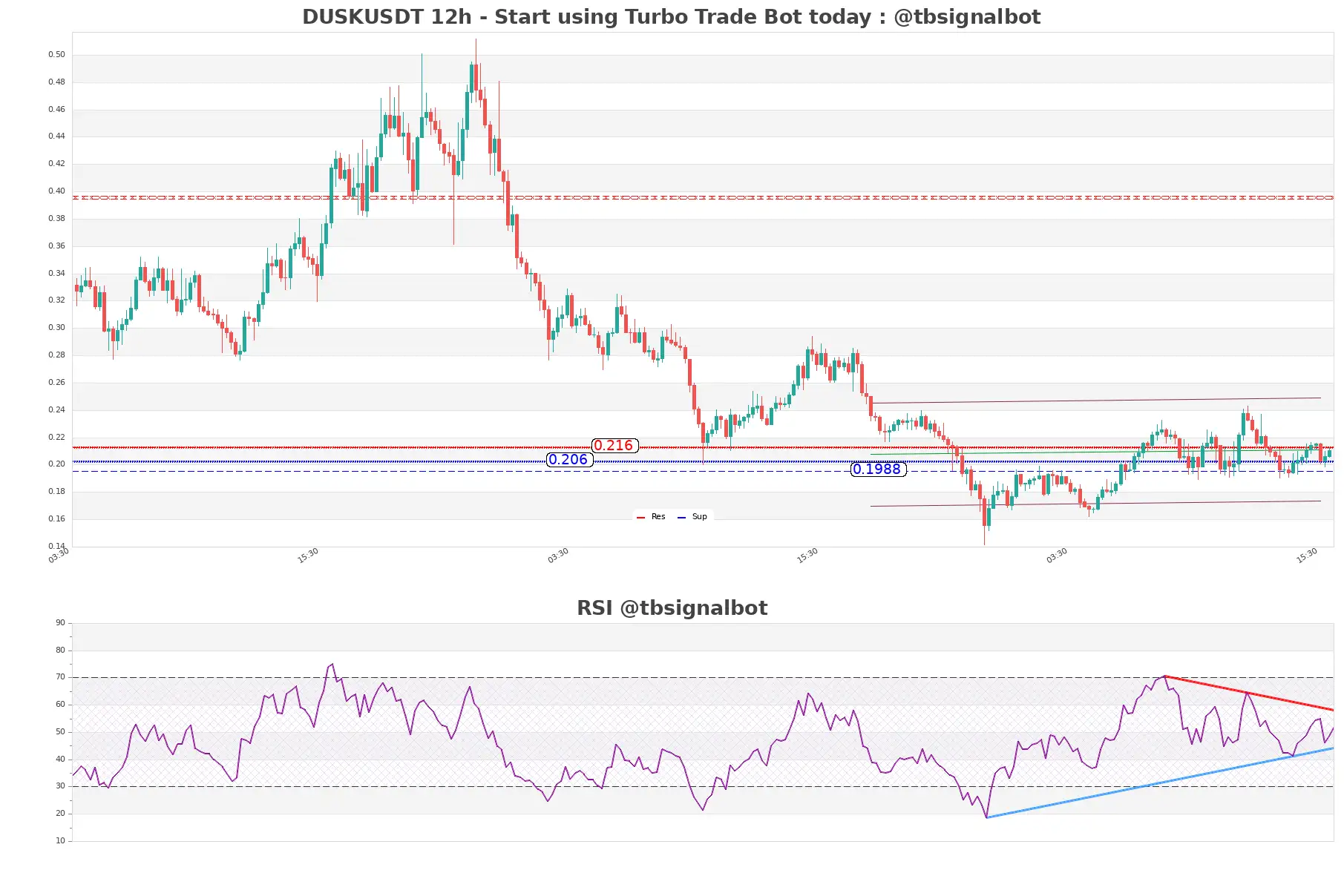Click the RSI axis value 90
This screenshot has width=1344, height=896.
coord(60,623)
